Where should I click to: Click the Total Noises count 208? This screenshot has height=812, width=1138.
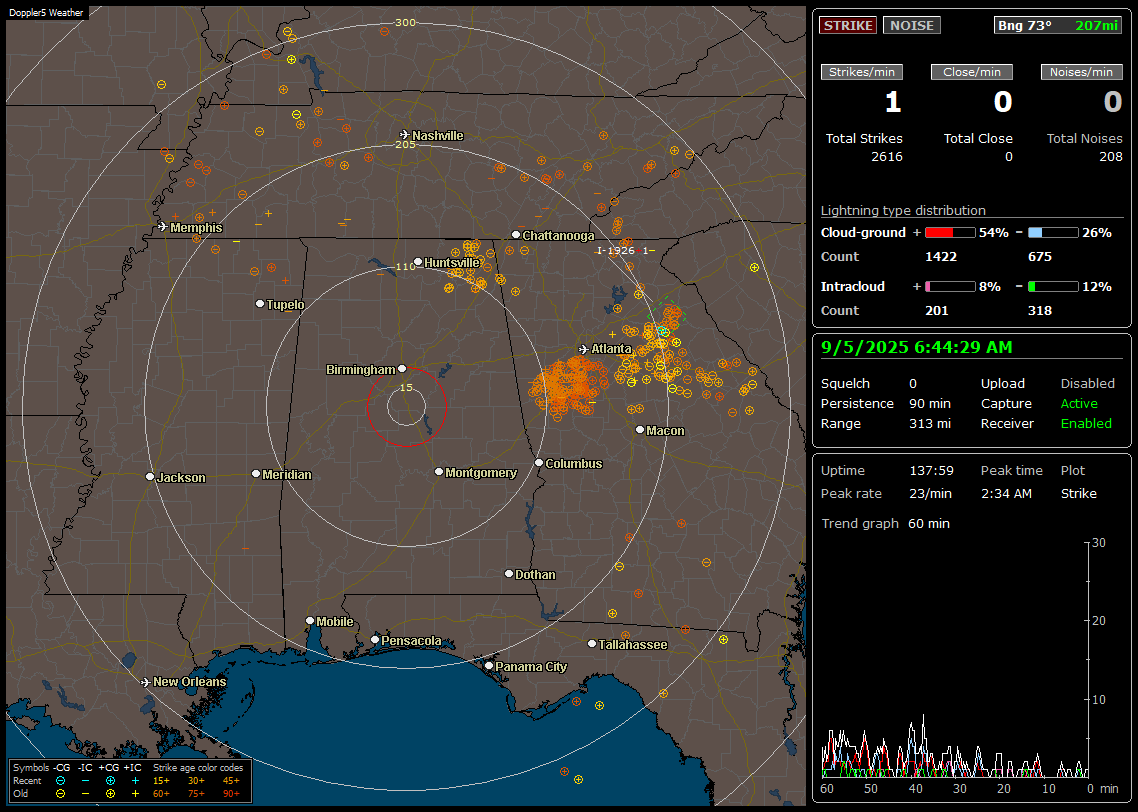[1110, 157]
